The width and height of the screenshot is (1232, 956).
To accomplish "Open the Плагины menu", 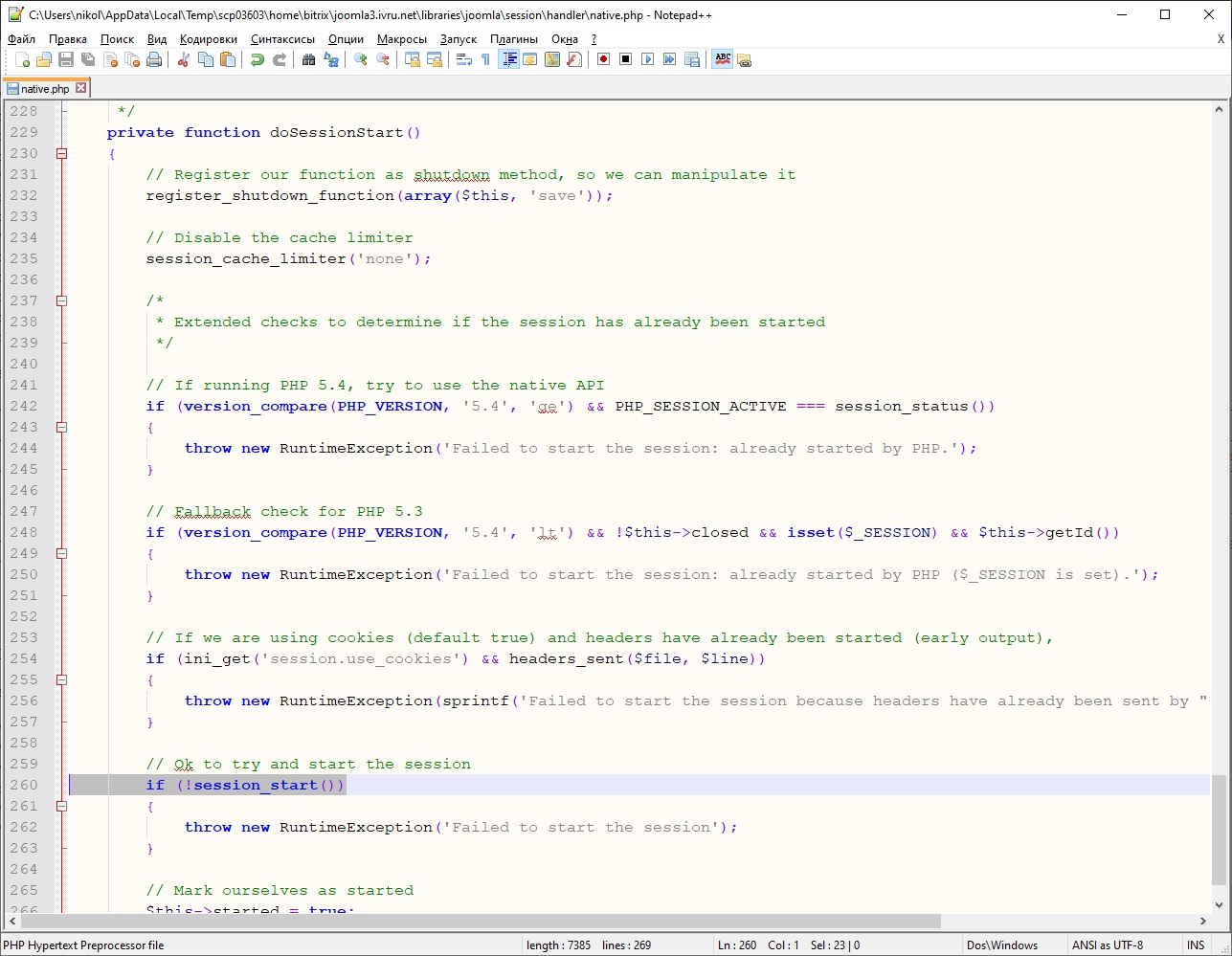I will click(x=514, y=39).
